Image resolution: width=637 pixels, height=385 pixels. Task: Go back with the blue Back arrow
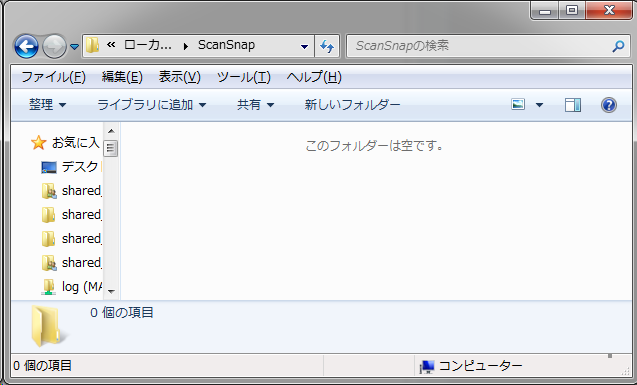pos(26,47)
